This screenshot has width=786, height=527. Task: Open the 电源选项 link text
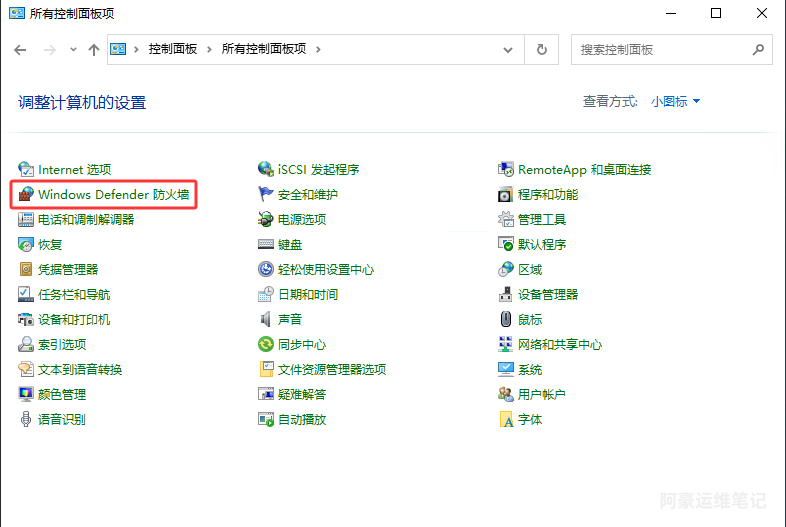pyautogui.click(x=302, y=219)
